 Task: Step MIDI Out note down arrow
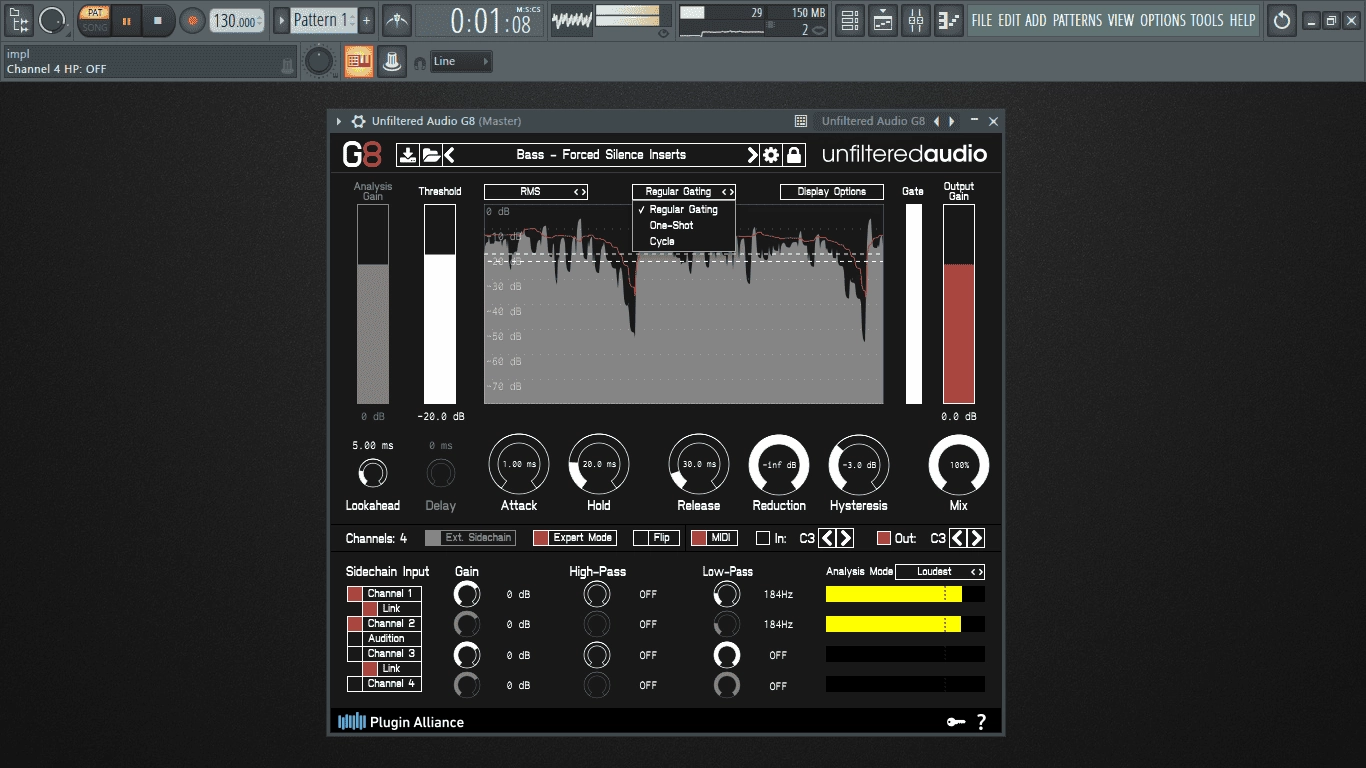coord(958,538)
